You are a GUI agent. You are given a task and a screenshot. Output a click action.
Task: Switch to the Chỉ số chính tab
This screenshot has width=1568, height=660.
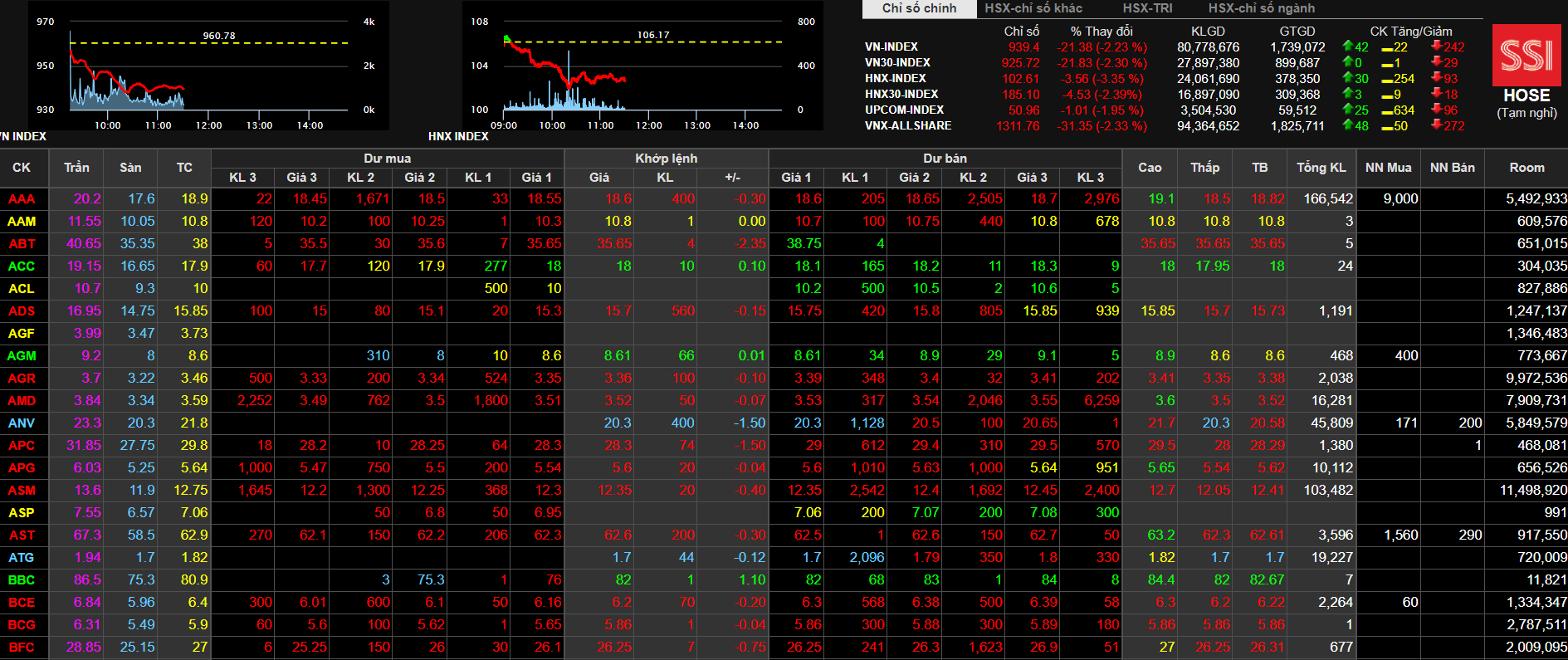point(919,8)
